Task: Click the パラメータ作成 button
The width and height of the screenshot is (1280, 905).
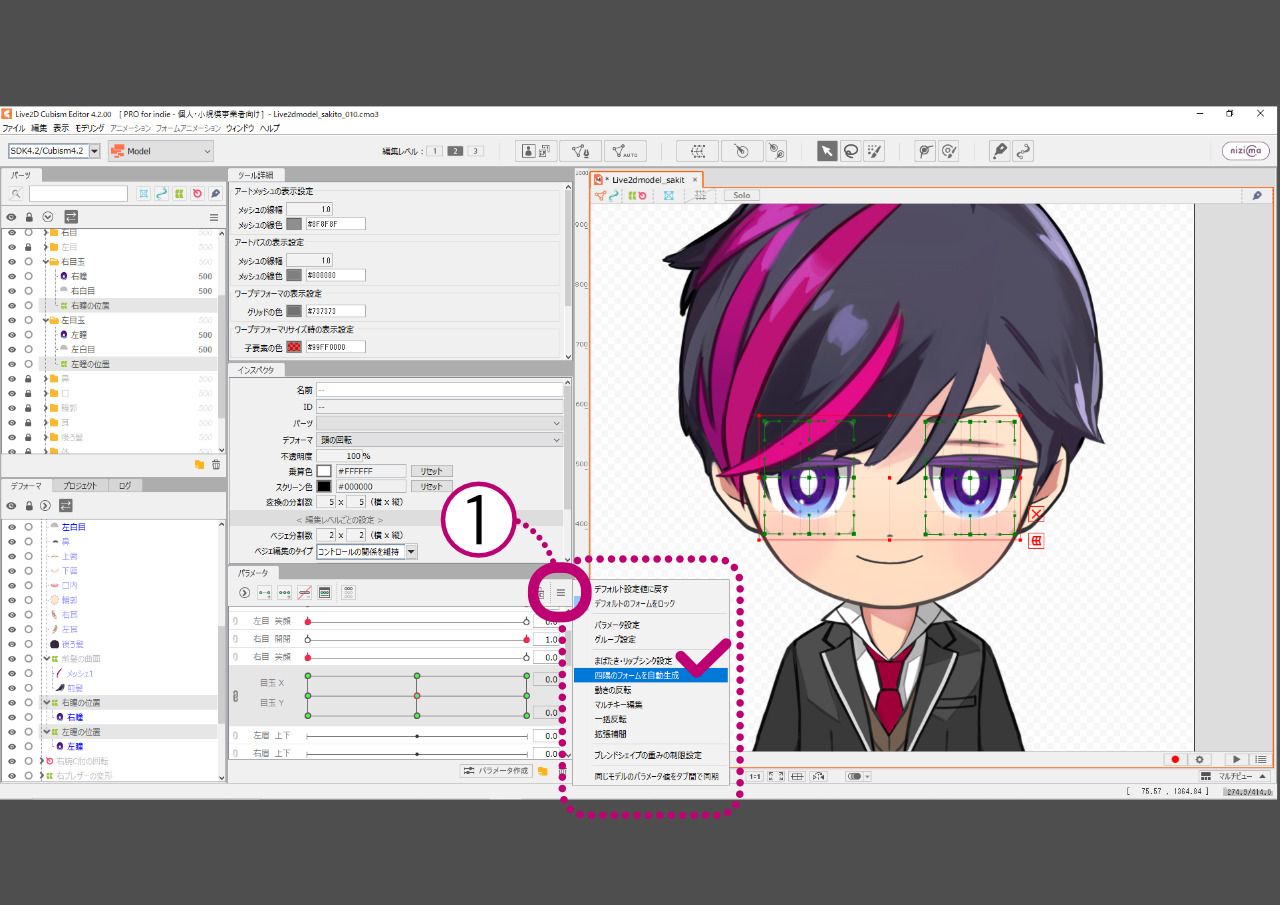Action: tap(495, 771)
